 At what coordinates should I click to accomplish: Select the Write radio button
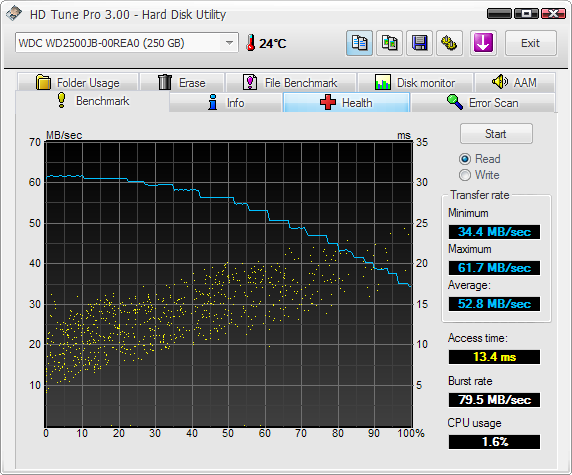[465, 175]
